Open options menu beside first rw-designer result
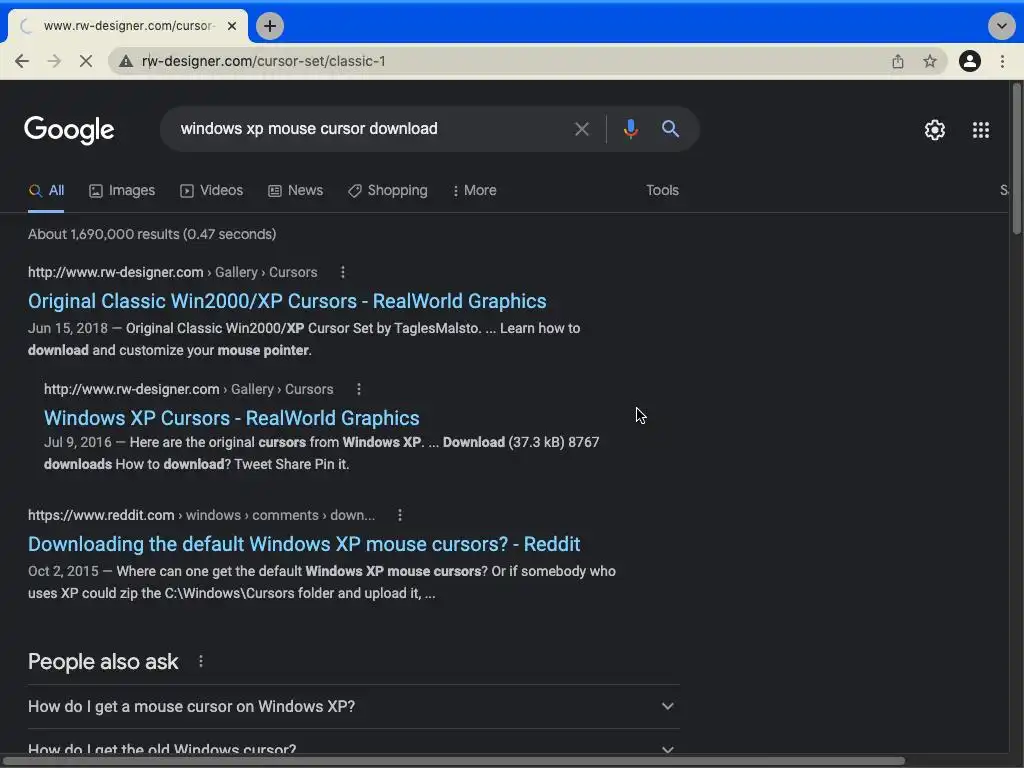This screenshot has height=768, width=1024. coord(343,272)
